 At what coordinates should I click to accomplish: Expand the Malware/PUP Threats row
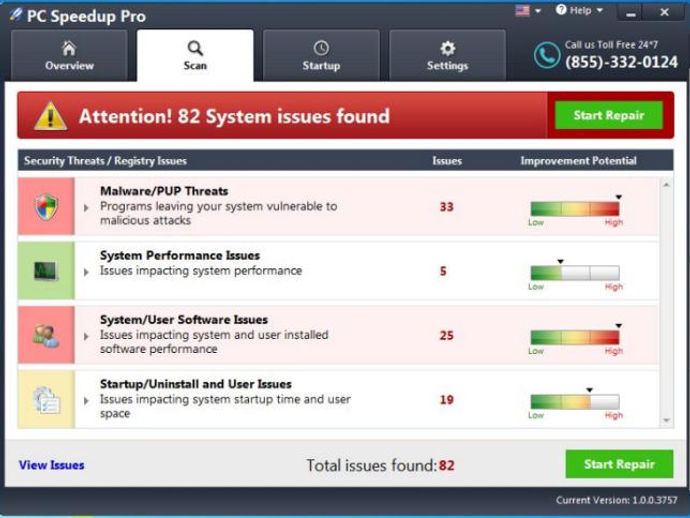click(x=86, y=208)
